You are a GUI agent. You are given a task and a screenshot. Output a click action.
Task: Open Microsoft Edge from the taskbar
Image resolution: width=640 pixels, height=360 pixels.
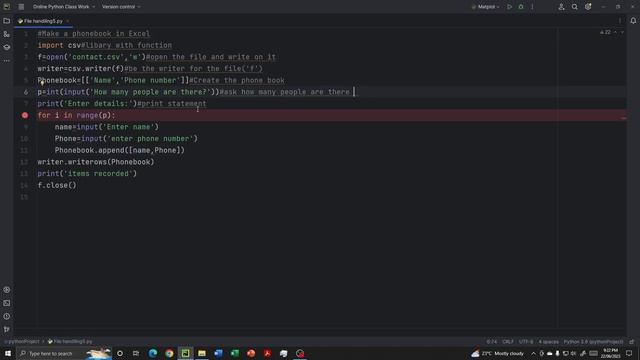pos(153,353)
